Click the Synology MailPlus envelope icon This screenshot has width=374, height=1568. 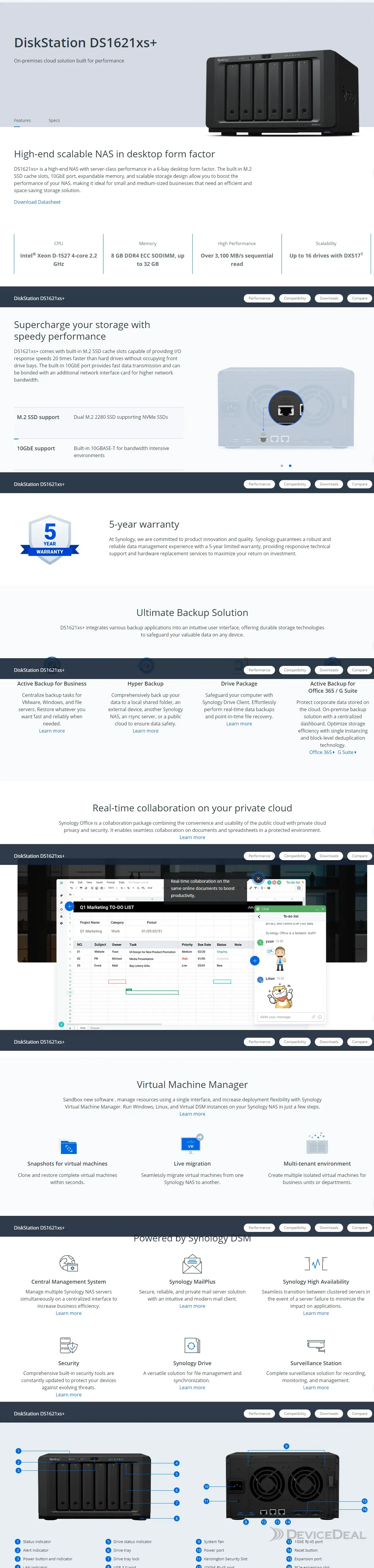coord(192,1264)
